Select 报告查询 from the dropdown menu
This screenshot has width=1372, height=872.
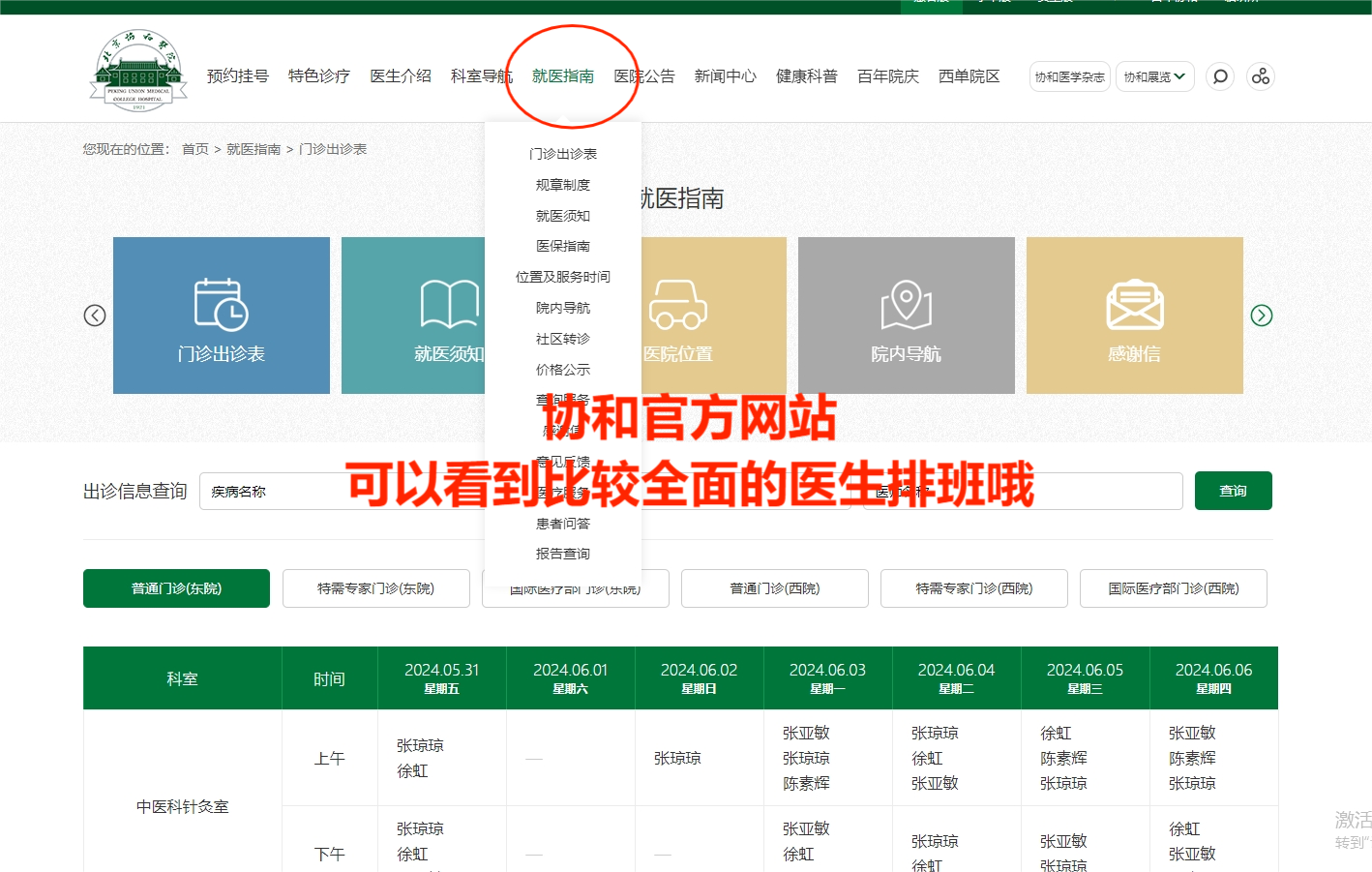click(562, 553)
